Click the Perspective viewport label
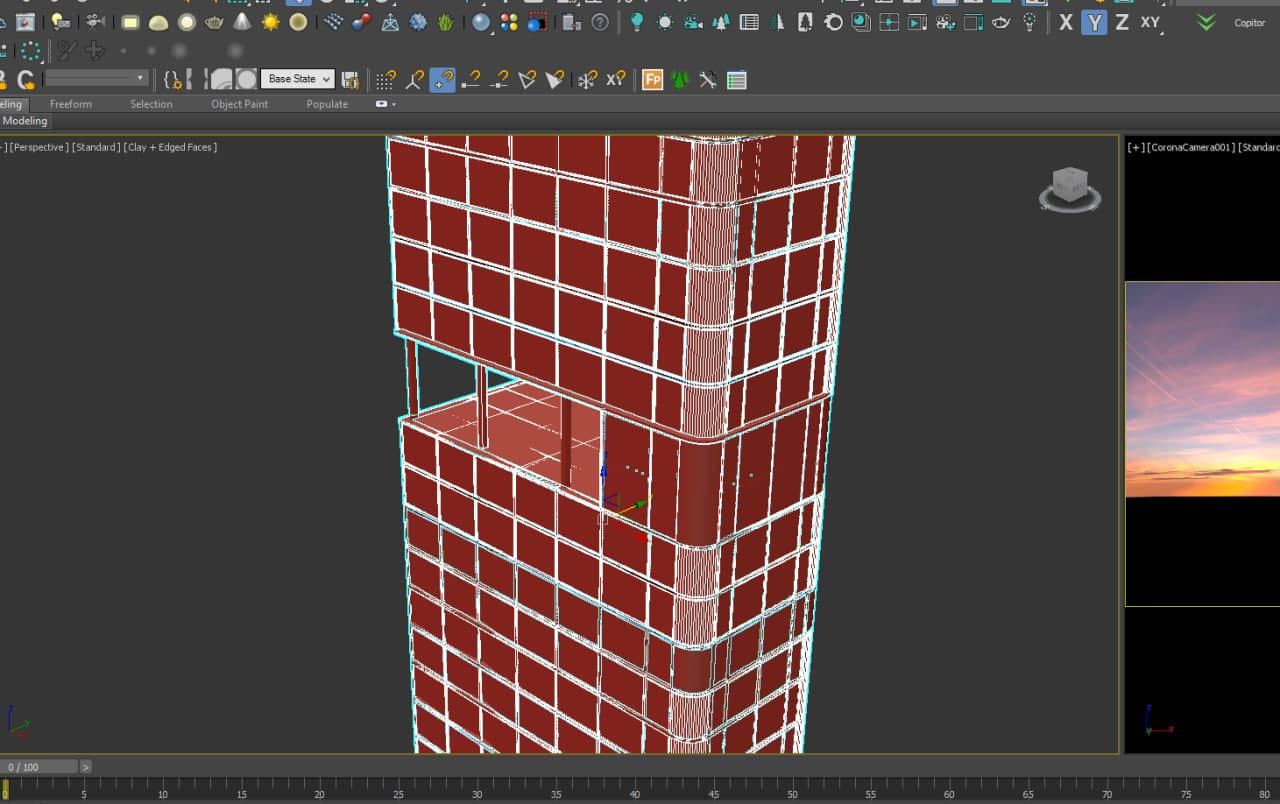The width and height of the screenshot is (1280, 804). (39, 147)
